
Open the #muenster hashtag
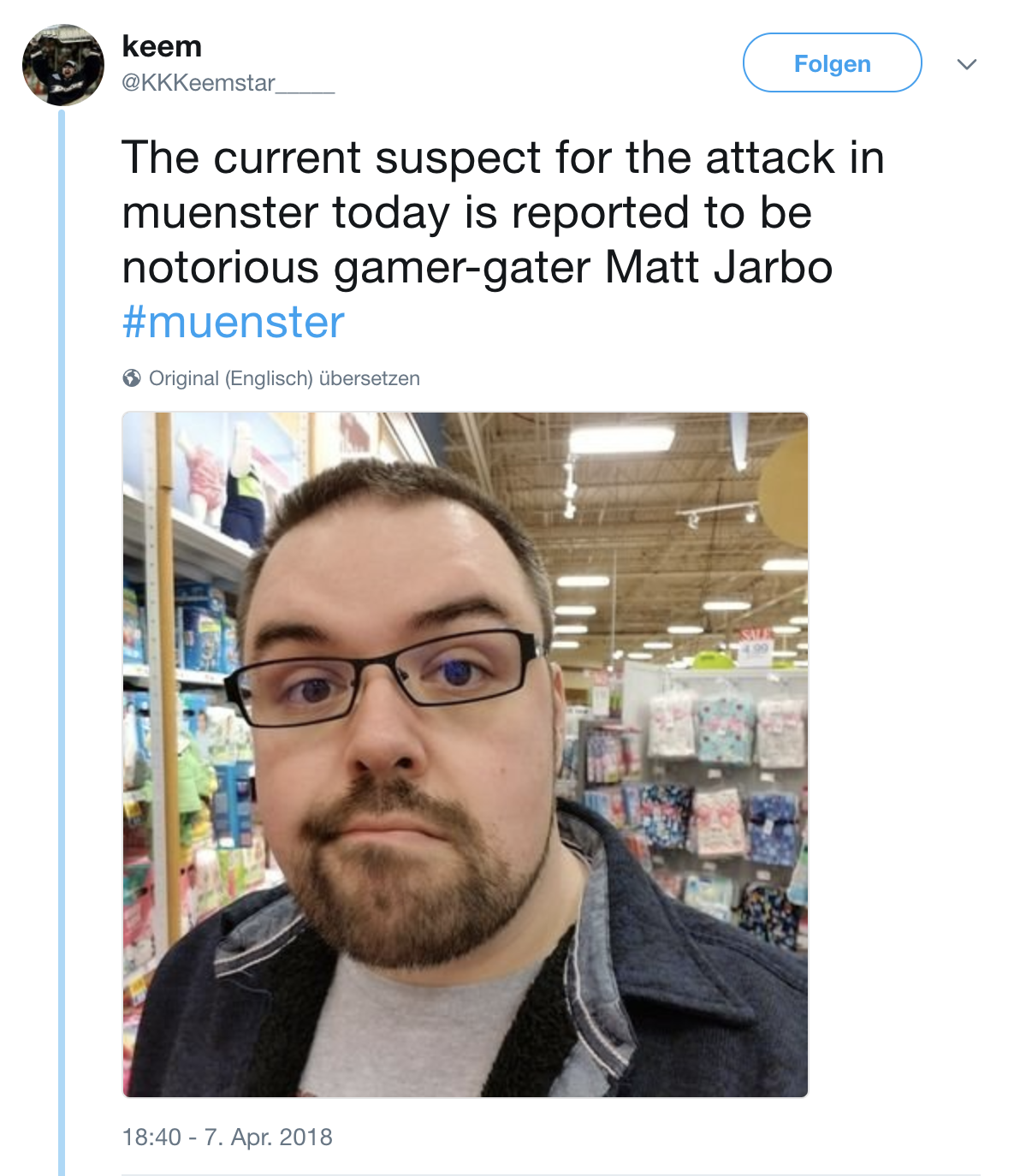click(x=233, y=323)
